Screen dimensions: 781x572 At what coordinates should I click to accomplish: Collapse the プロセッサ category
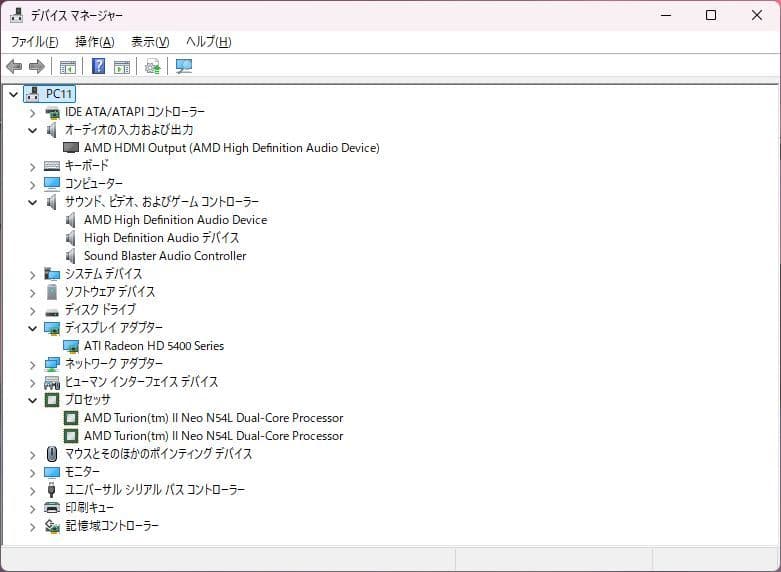(x=32, y=400)
